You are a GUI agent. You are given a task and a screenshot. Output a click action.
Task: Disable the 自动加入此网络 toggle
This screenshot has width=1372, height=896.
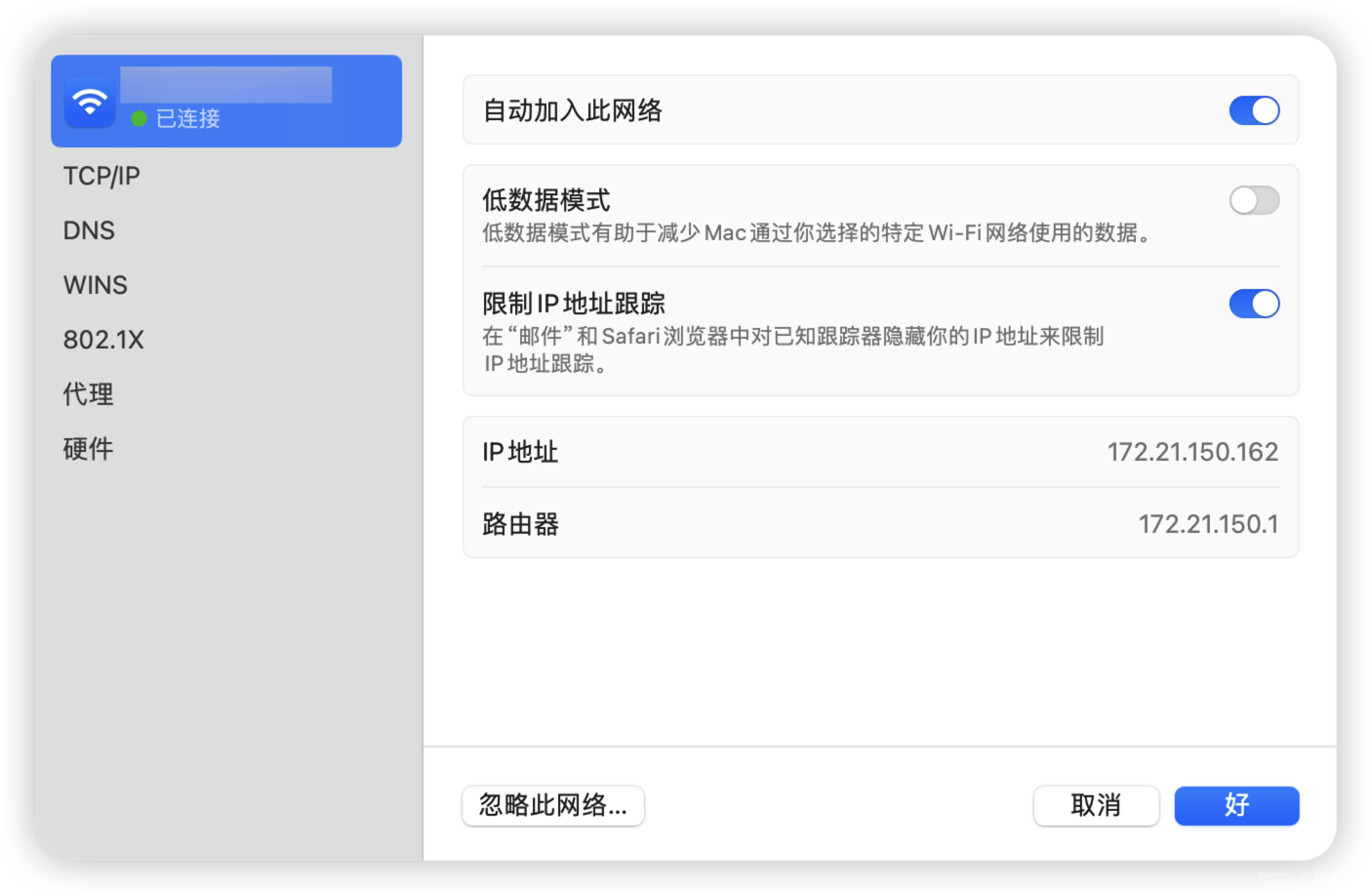point(1253,110)
